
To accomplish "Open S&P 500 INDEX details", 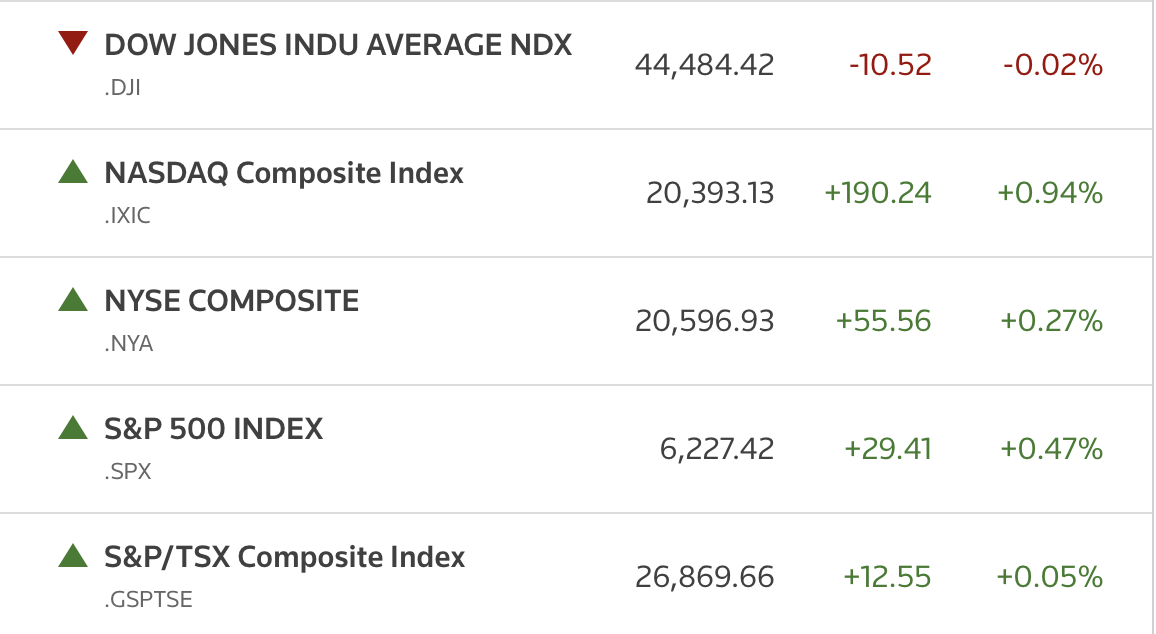I will pos(214,429).
